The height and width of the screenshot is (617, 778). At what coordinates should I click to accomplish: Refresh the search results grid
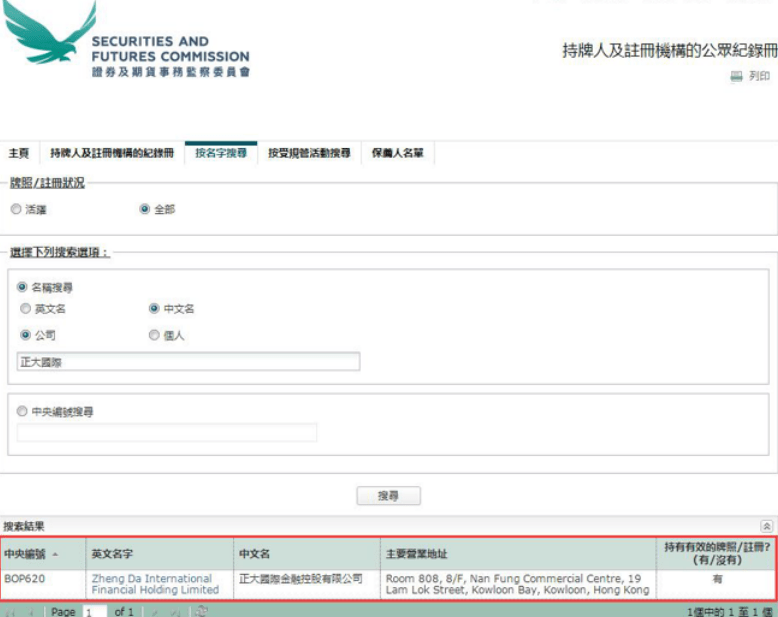[x=201, y=611]
